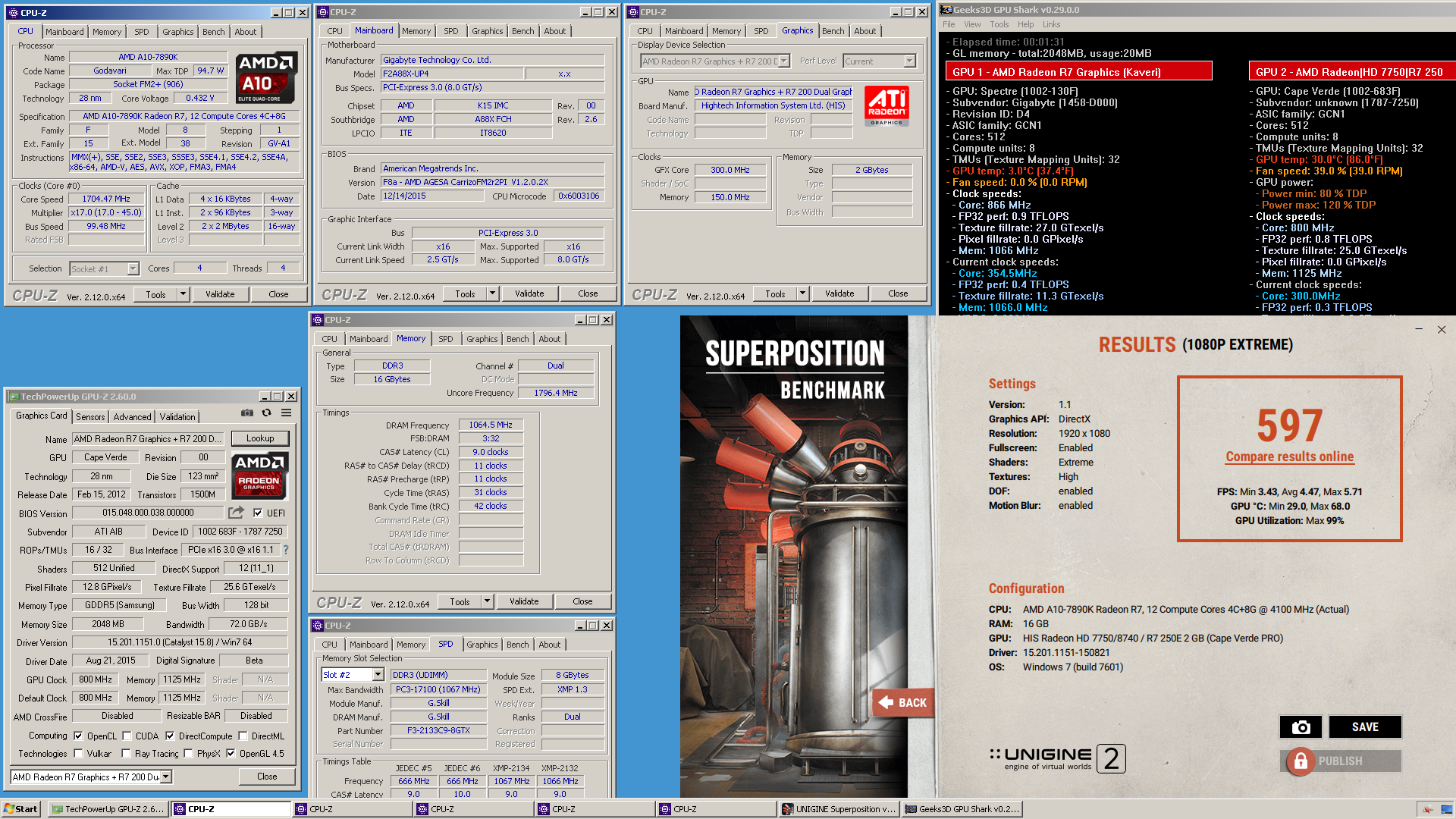Click the F3-2133C9-8GTX part number
This screenshot has width=1456, height=819.
coord(438,730)
